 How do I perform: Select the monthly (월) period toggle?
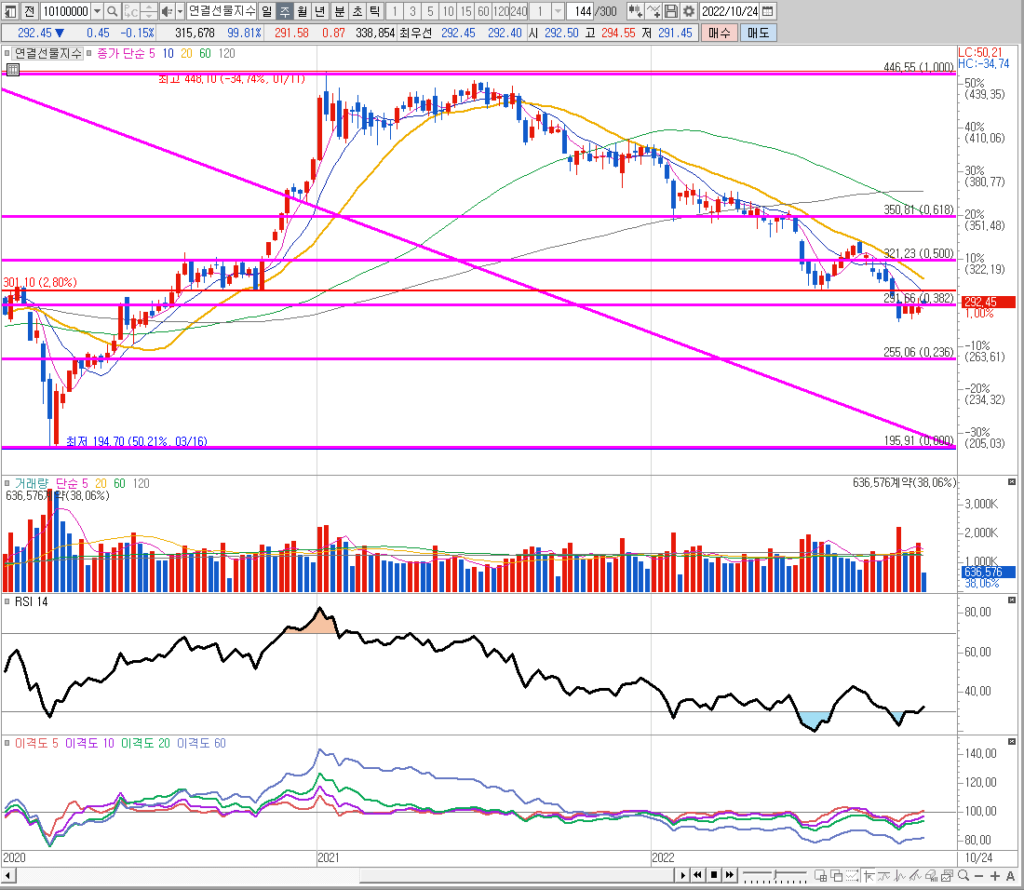coord(302,12)
